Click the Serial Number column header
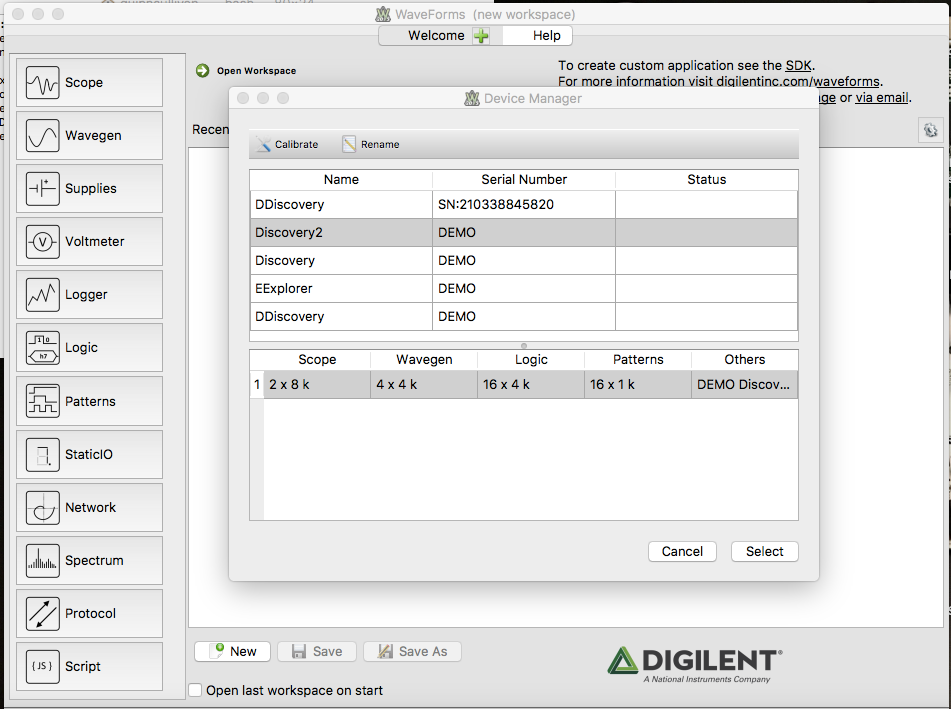 tap(524, 179)
